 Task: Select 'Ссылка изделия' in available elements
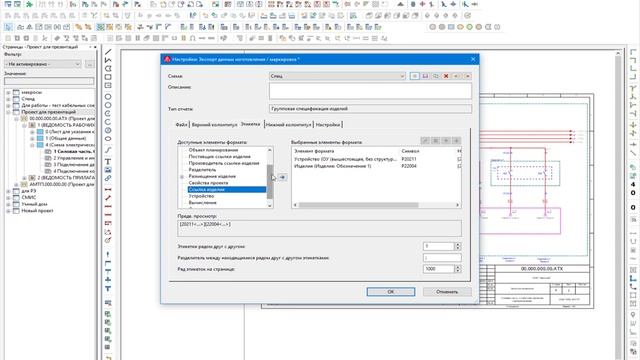coord(227,189)
